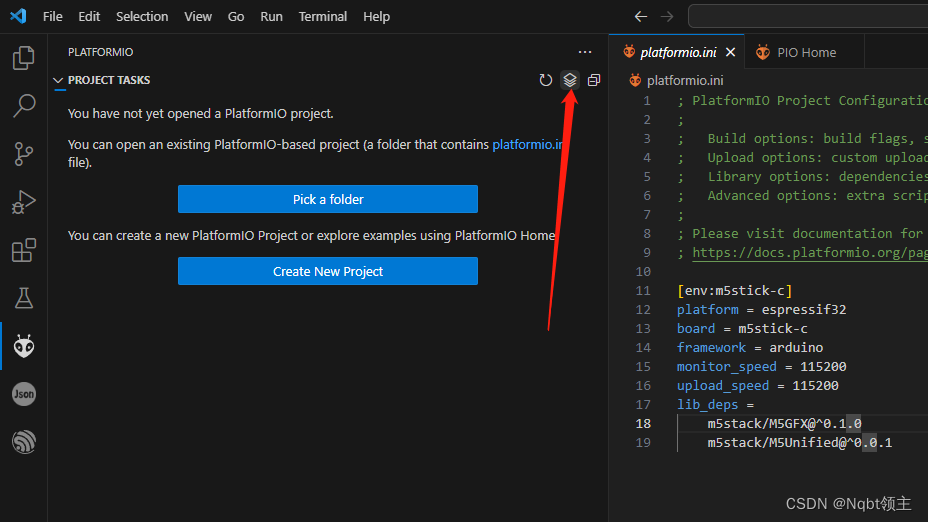Collapse the PROJECT TASKS section
Screen dimensions: 928x522
pos(58,80)
